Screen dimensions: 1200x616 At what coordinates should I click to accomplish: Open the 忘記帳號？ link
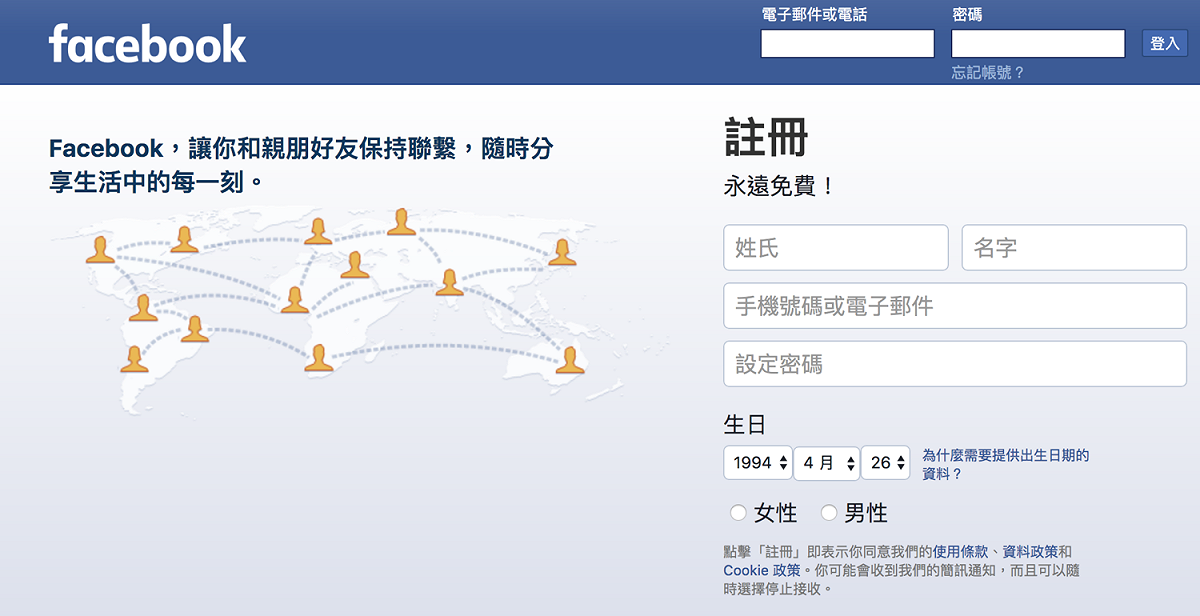click(988, 73)
